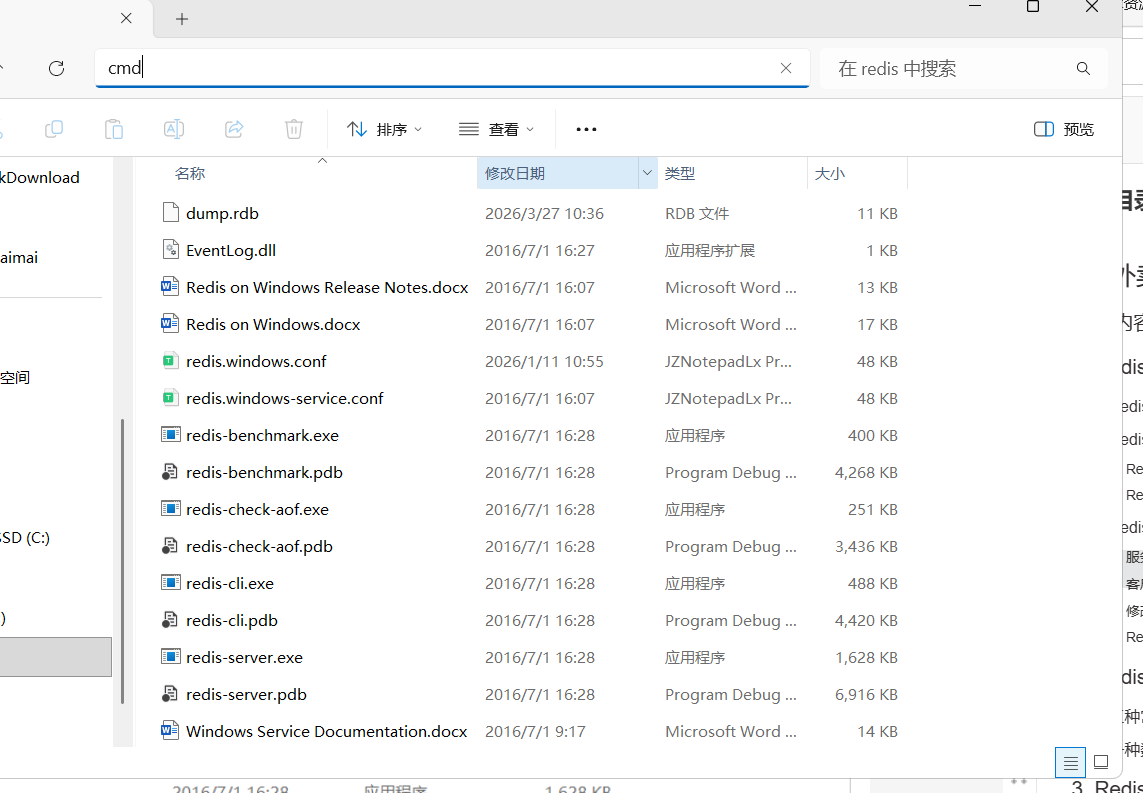
Task: Open the 排序 sort dropdown
Action: (384, 129)
